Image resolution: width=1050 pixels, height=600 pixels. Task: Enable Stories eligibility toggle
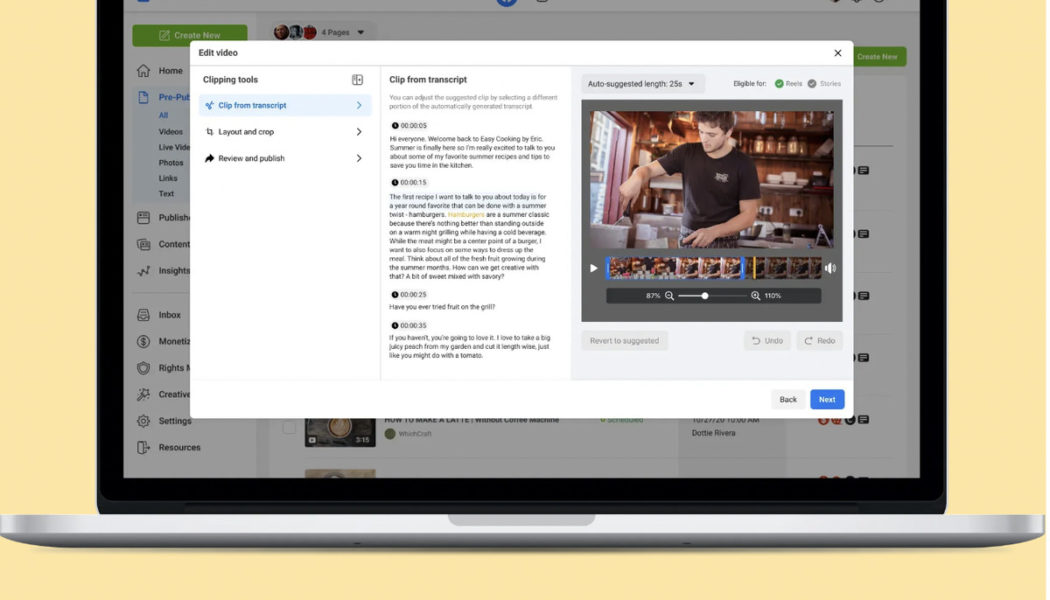pos(813,84)
